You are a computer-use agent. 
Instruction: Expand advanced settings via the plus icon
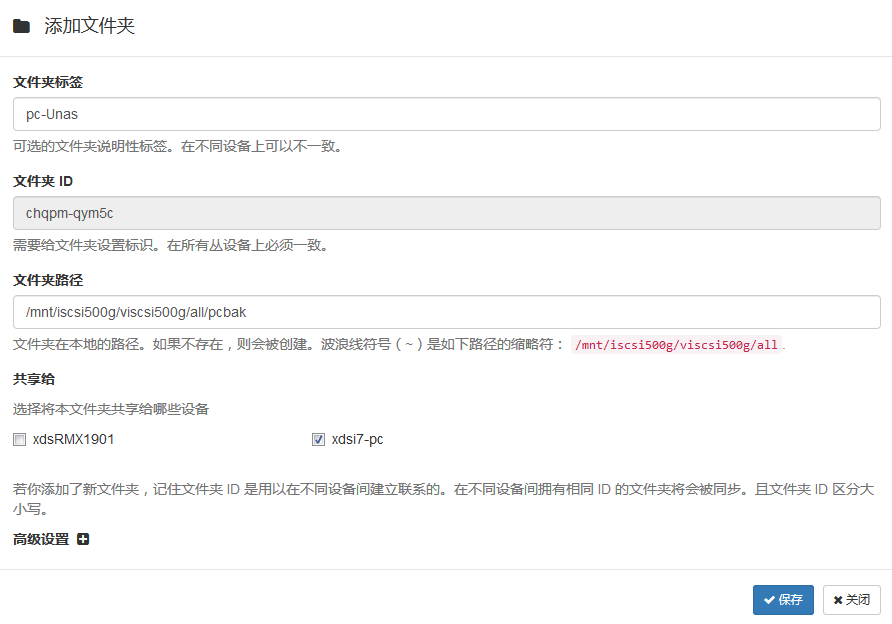pos(83,539)
